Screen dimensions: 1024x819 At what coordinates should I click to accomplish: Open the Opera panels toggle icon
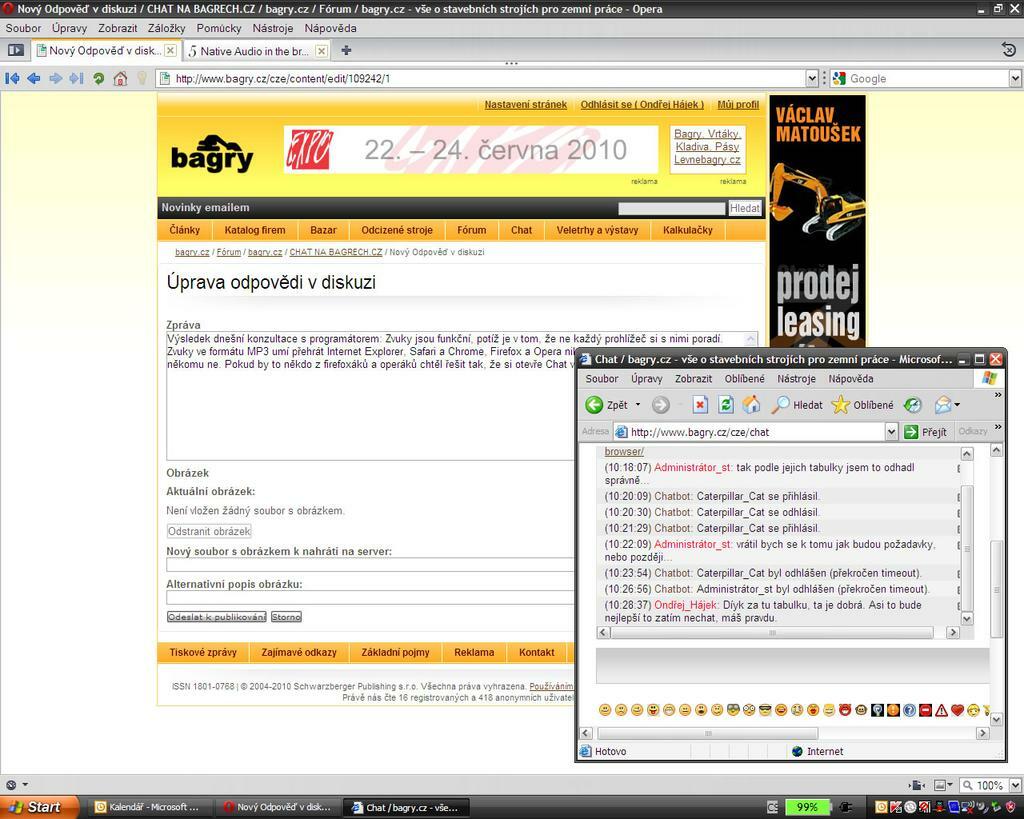15,50
